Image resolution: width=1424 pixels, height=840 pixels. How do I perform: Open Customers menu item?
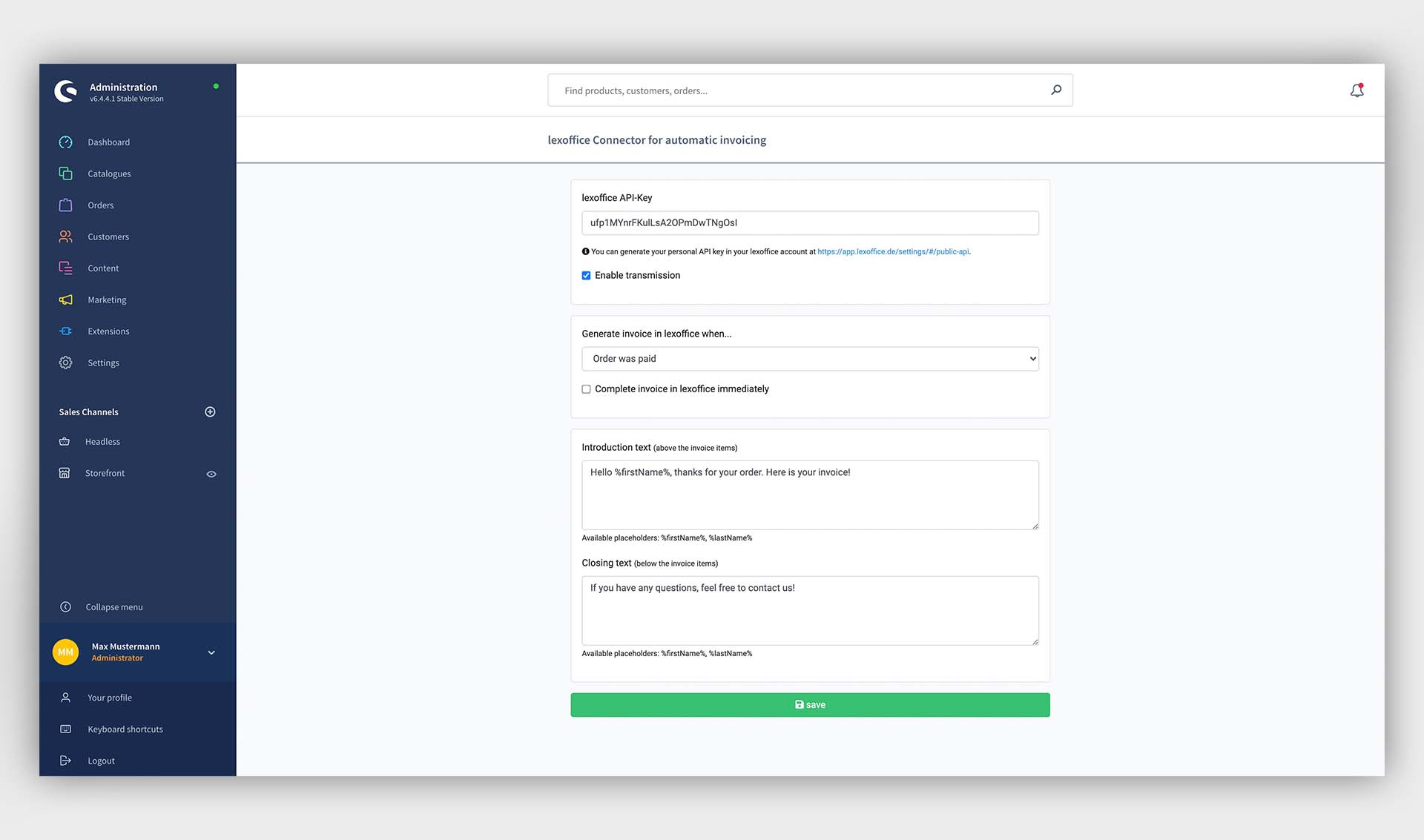108,237
